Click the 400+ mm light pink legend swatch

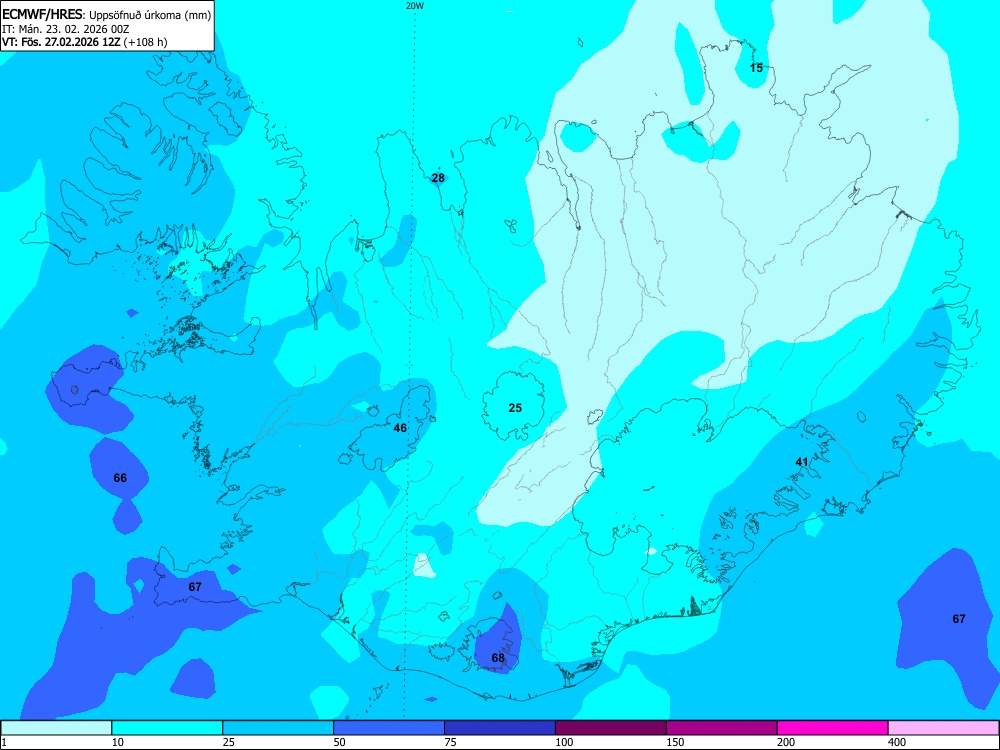944,728
